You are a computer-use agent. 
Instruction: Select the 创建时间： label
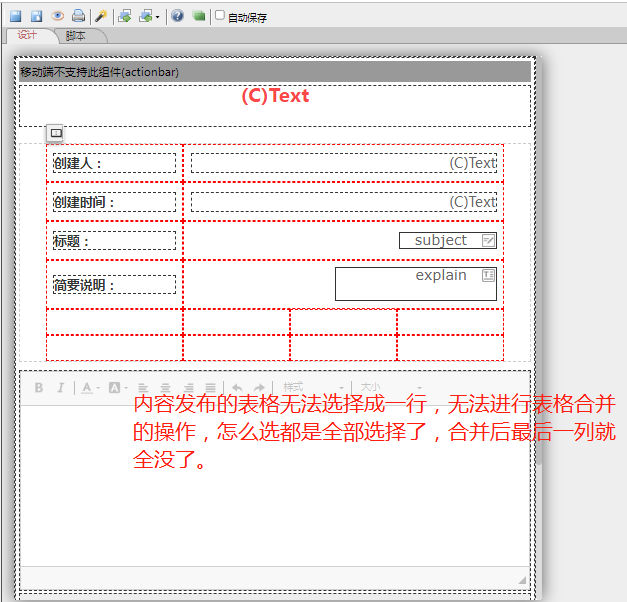114,202
